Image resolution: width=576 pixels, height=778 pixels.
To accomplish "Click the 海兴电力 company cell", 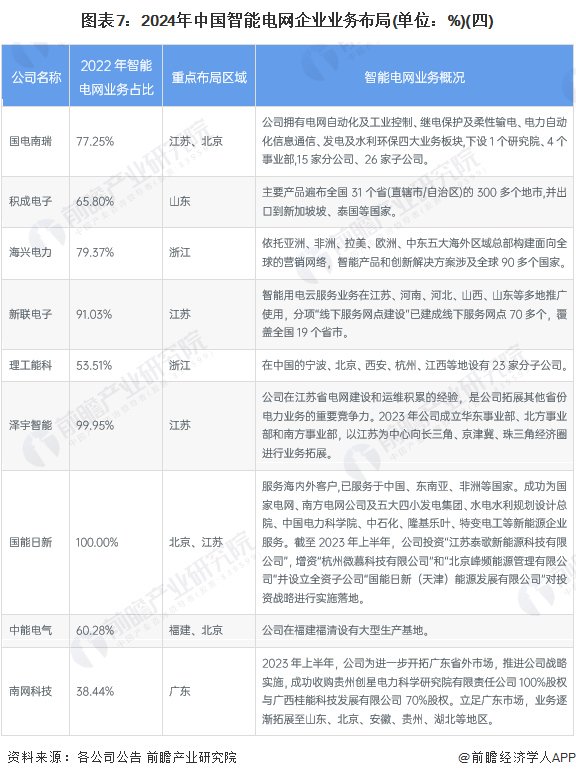I will (30, 253).
